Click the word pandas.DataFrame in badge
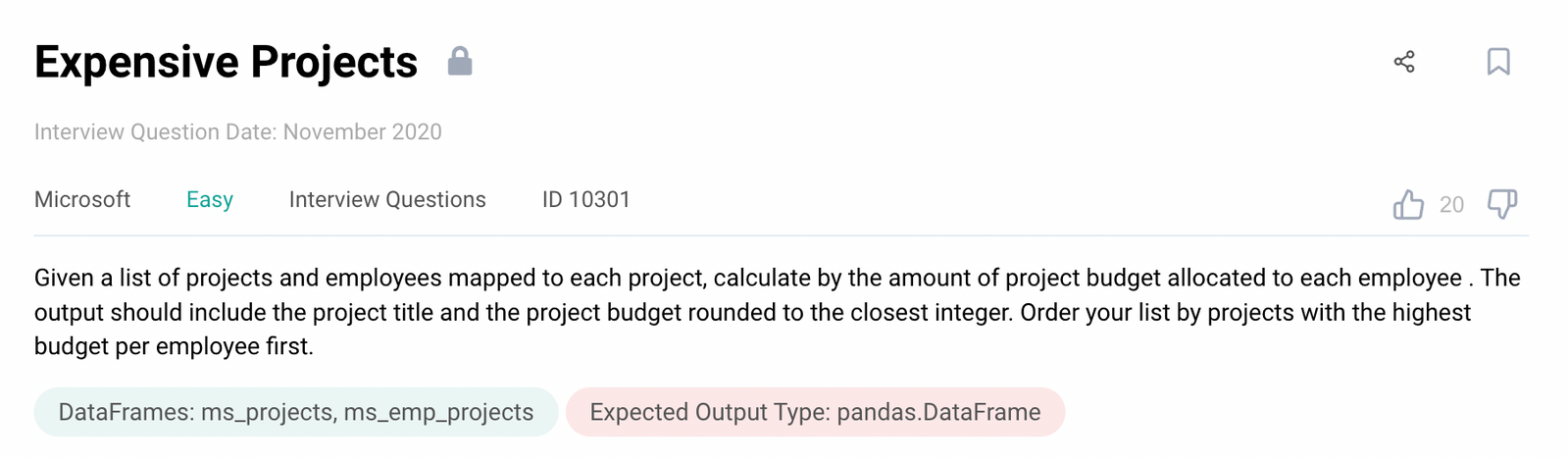This screenshot has height=460, width=1568. tap(938, 413)
